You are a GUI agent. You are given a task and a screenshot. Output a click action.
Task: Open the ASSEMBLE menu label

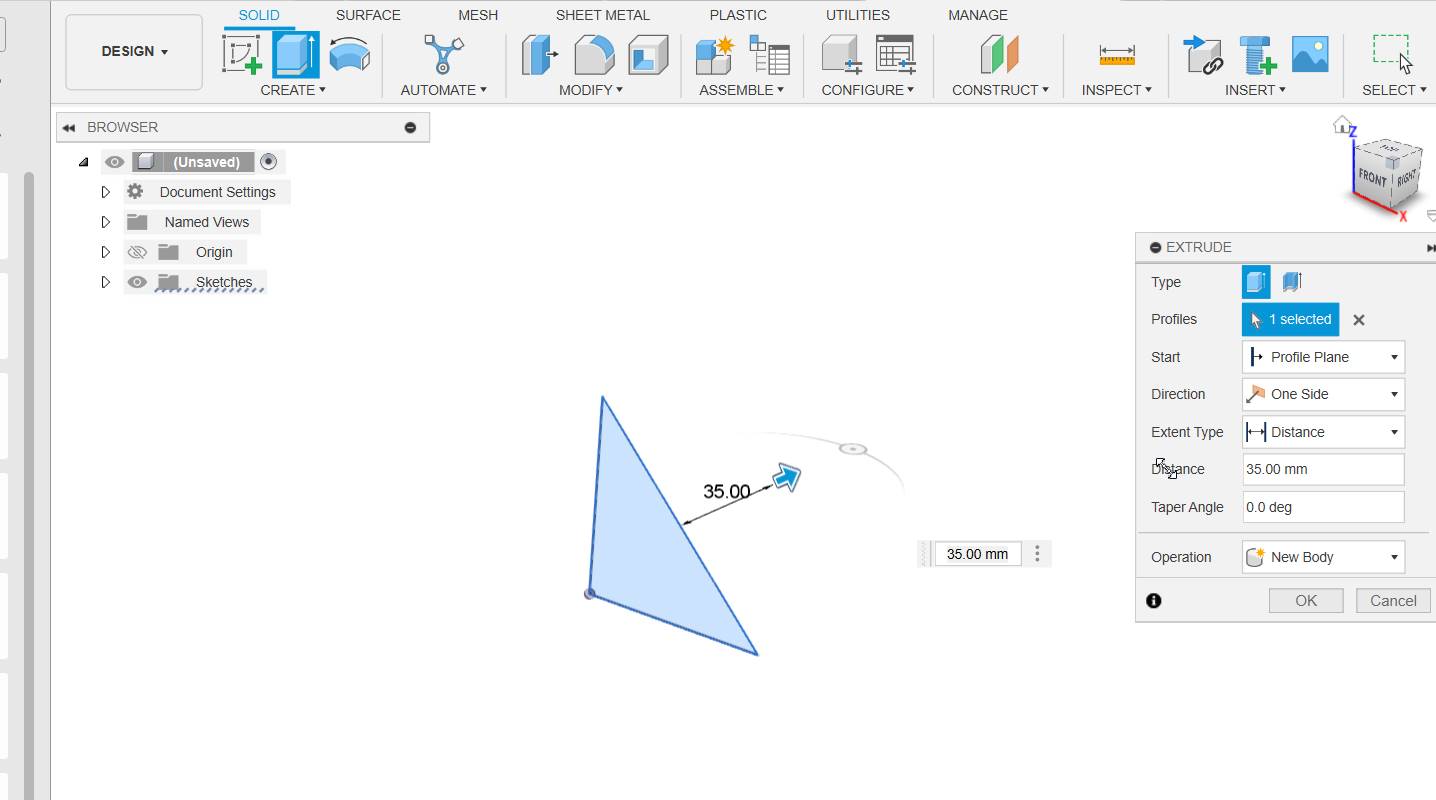coord(741,90)
